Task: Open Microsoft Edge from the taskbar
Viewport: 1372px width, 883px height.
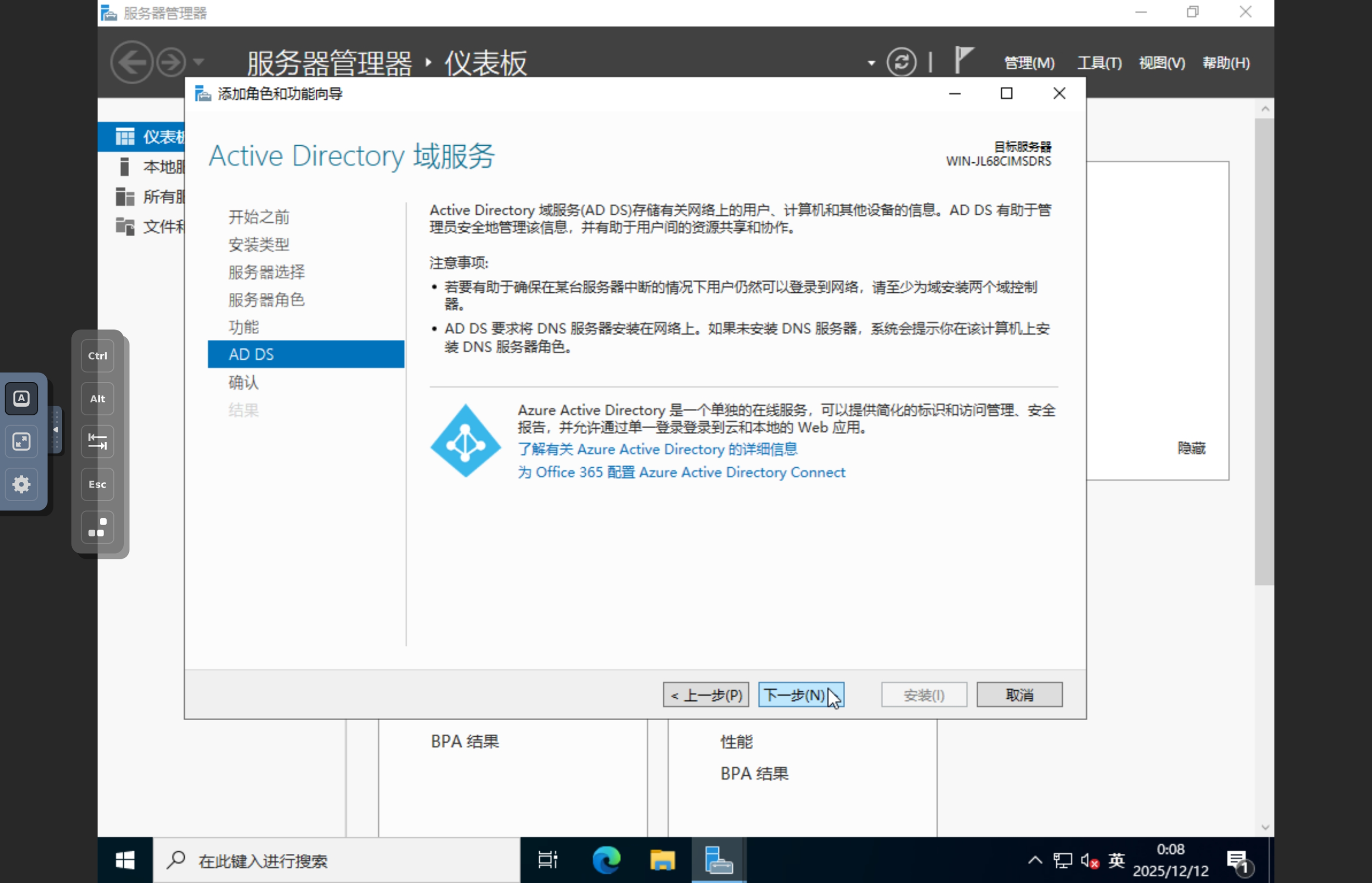Action: tap(606, 860)
